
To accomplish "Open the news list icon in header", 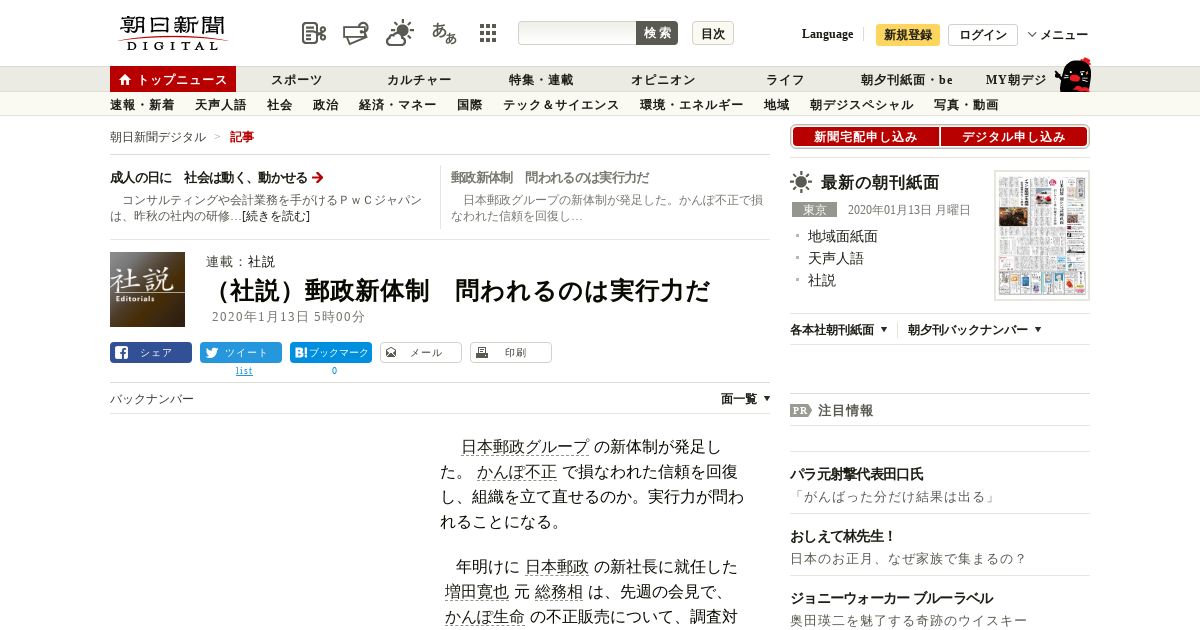I will click(314, 33).
